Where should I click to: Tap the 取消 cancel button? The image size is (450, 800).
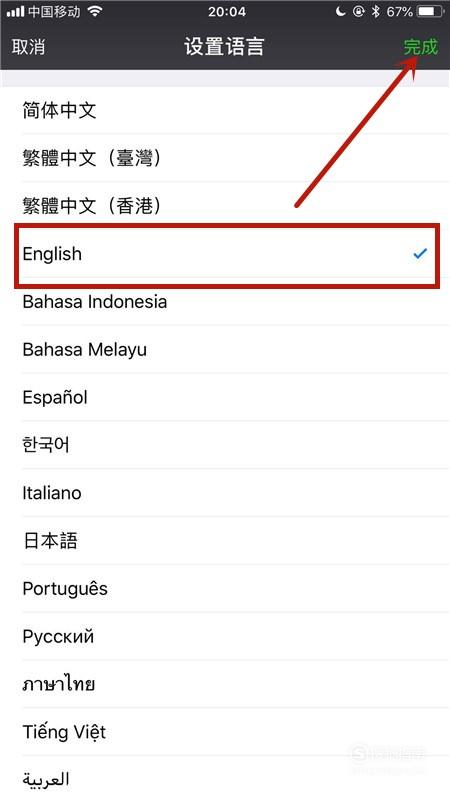pos(29,47)
